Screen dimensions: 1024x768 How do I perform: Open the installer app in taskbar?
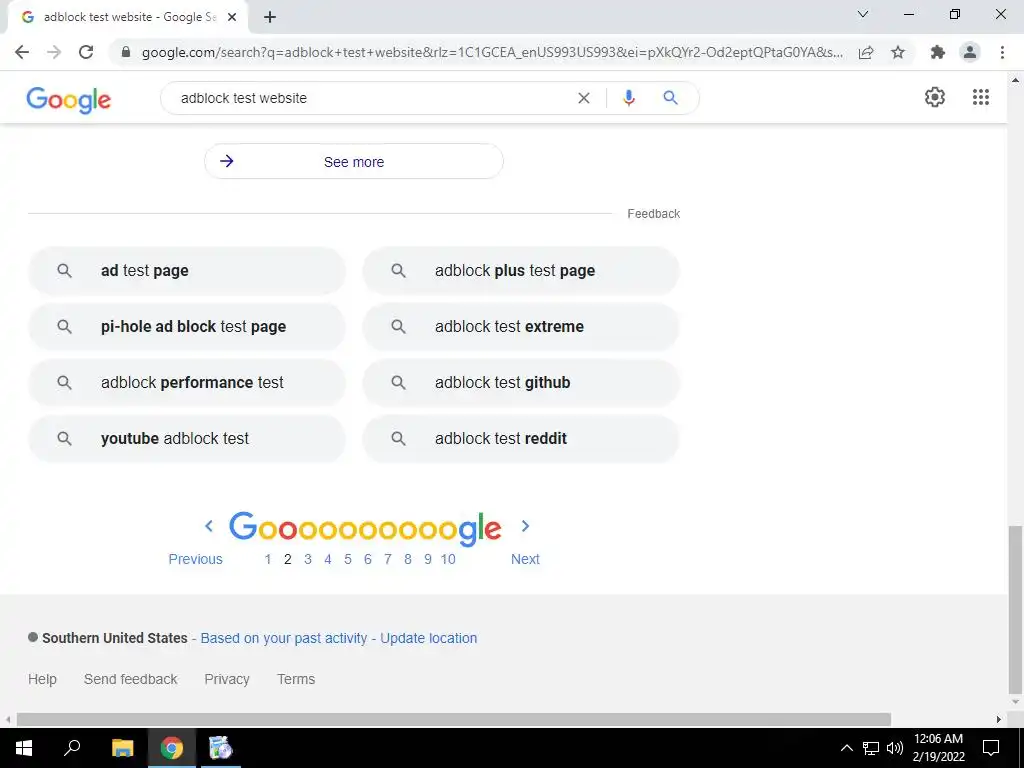(x=220, y=748)
